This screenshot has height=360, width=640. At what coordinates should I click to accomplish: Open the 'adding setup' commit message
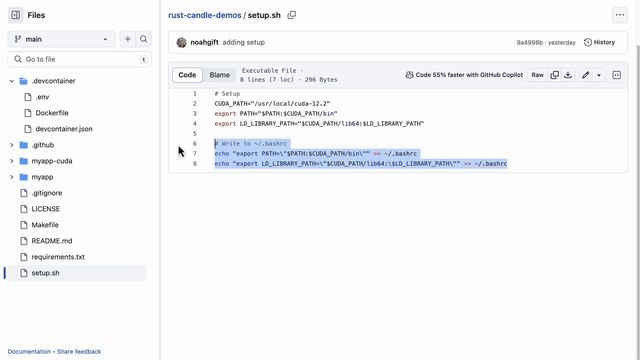244,42
